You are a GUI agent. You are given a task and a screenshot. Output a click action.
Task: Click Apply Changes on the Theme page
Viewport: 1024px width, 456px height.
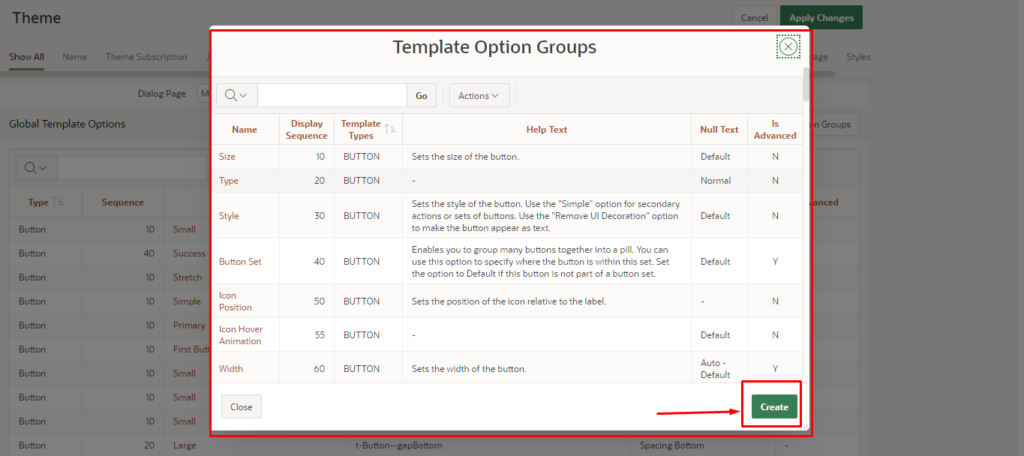(x=820, y=18)
